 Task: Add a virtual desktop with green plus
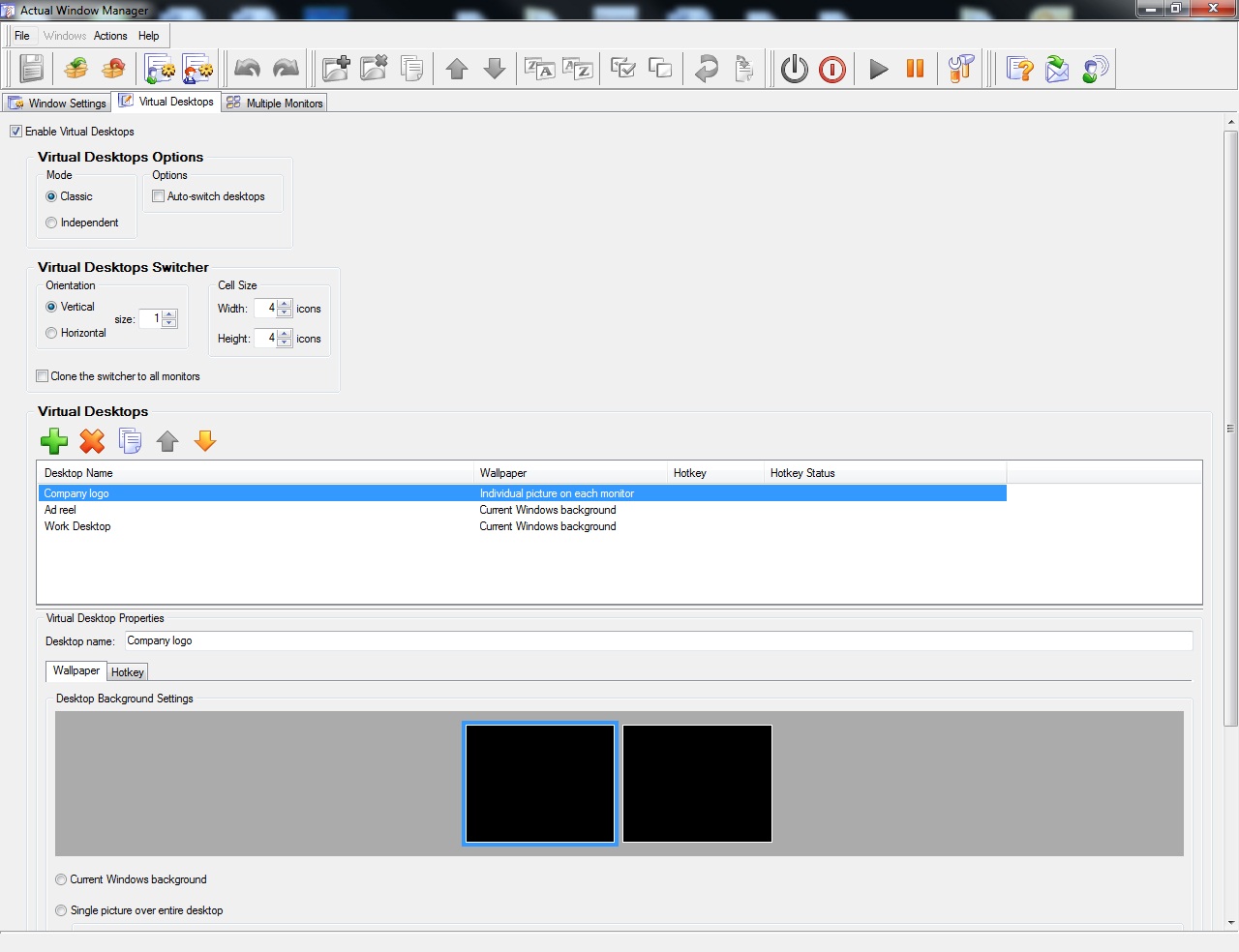pos(54,441)
